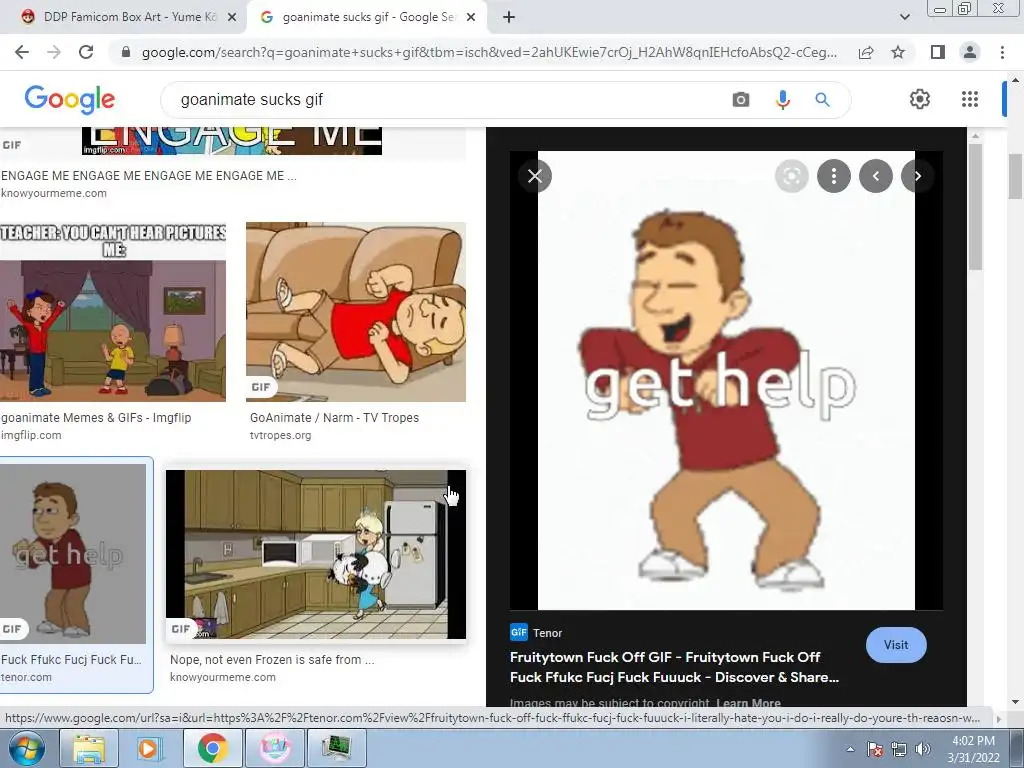Show hidden system tray icons
This screenshot has width=1024, height=768.
[850, 749]
